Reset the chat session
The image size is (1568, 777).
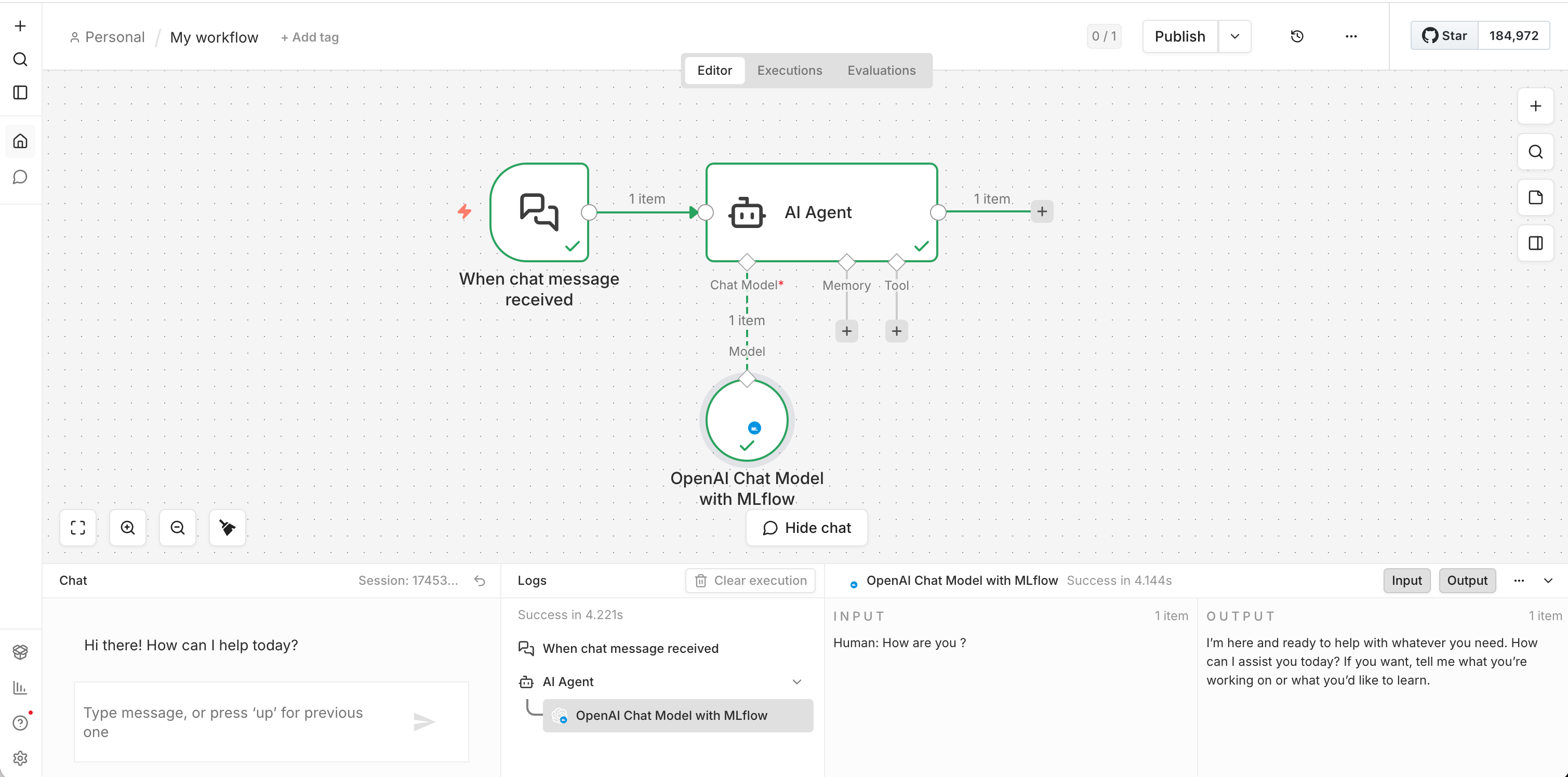[480, 581]
